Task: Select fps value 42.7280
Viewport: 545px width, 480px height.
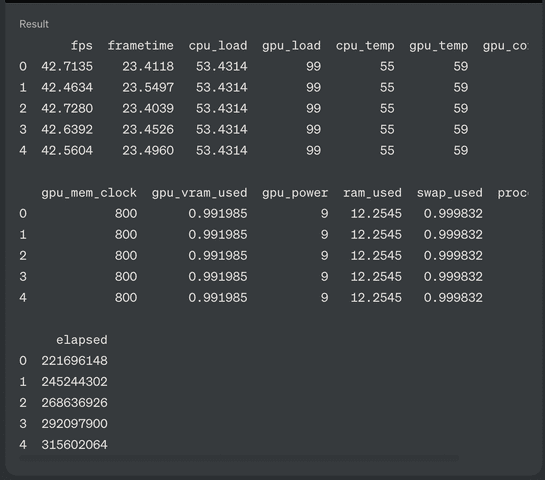Action: pyautogui.click(x=67, y=108)
